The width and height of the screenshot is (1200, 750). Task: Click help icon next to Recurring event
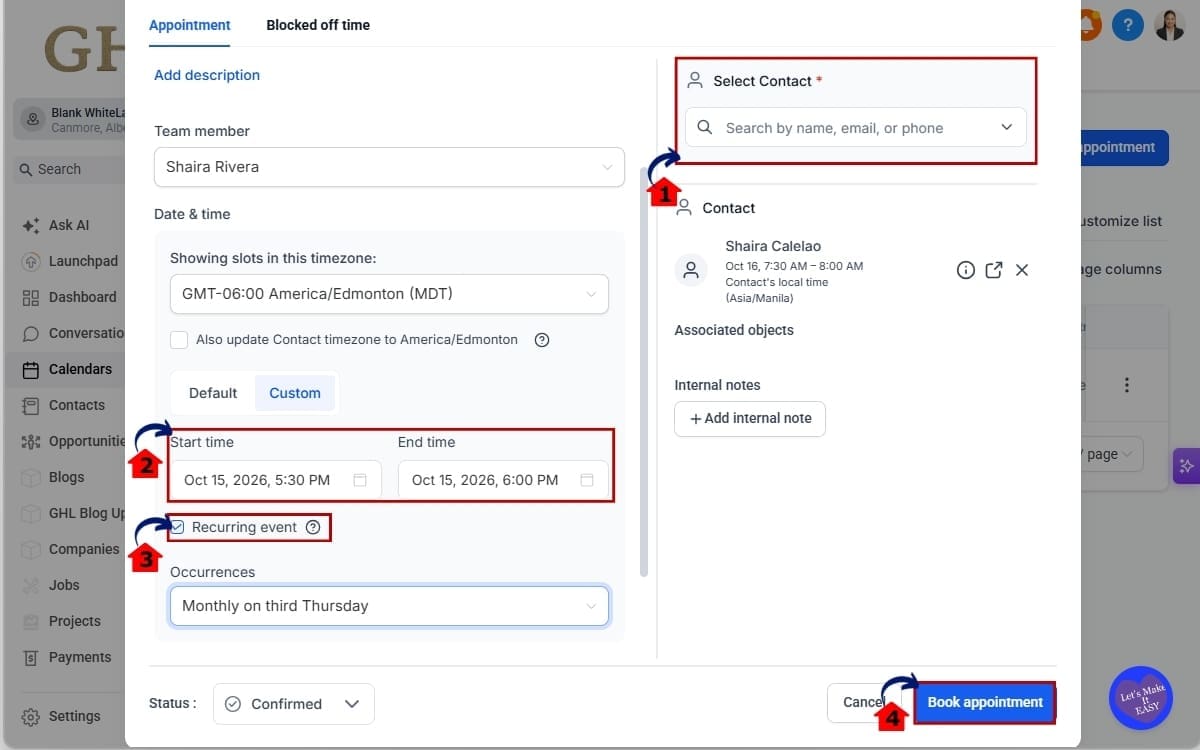313,527
